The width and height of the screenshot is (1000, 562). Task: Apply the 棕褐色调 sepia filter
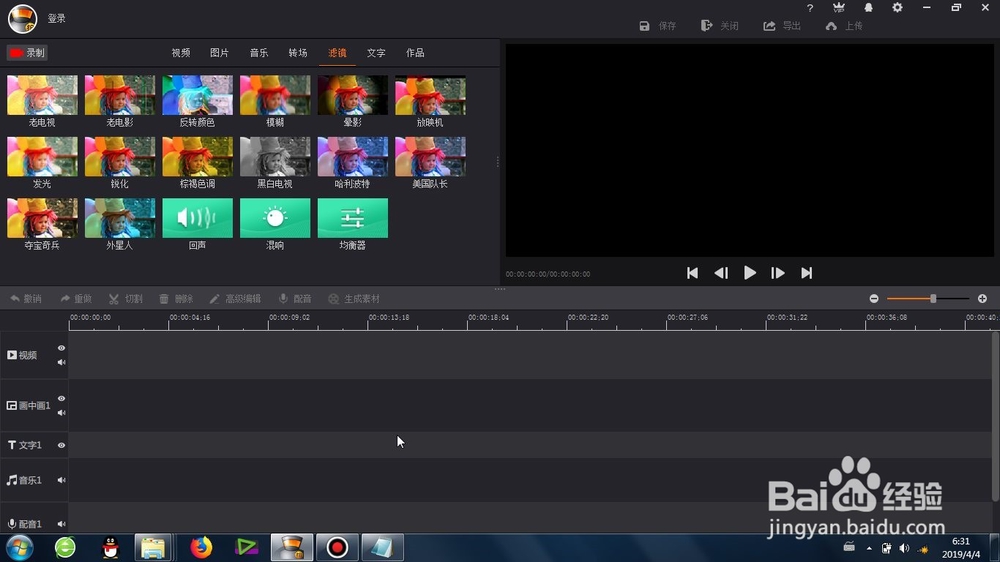pos(198,156)
